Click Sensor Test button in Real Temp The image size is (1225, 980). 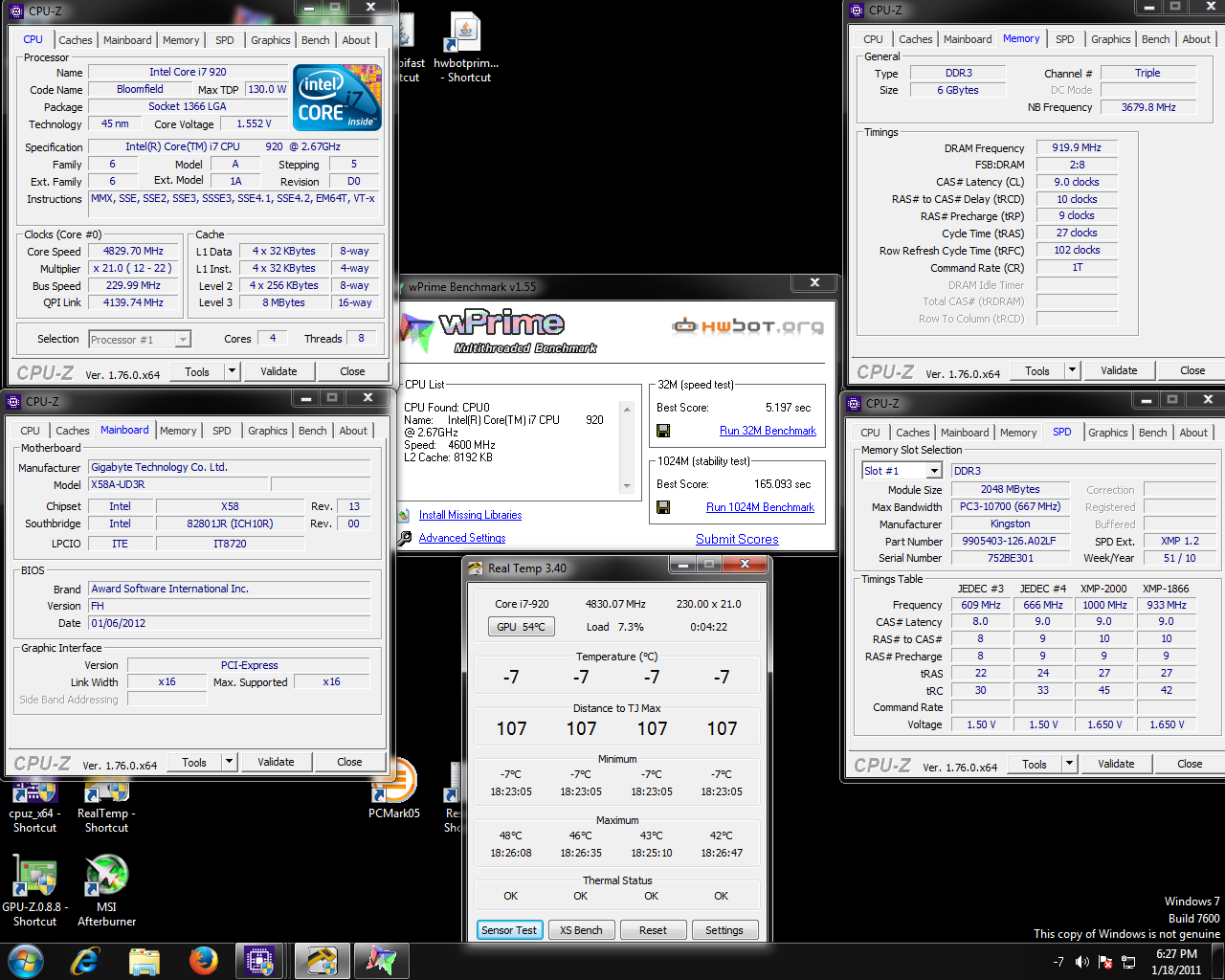pos(509,930)
